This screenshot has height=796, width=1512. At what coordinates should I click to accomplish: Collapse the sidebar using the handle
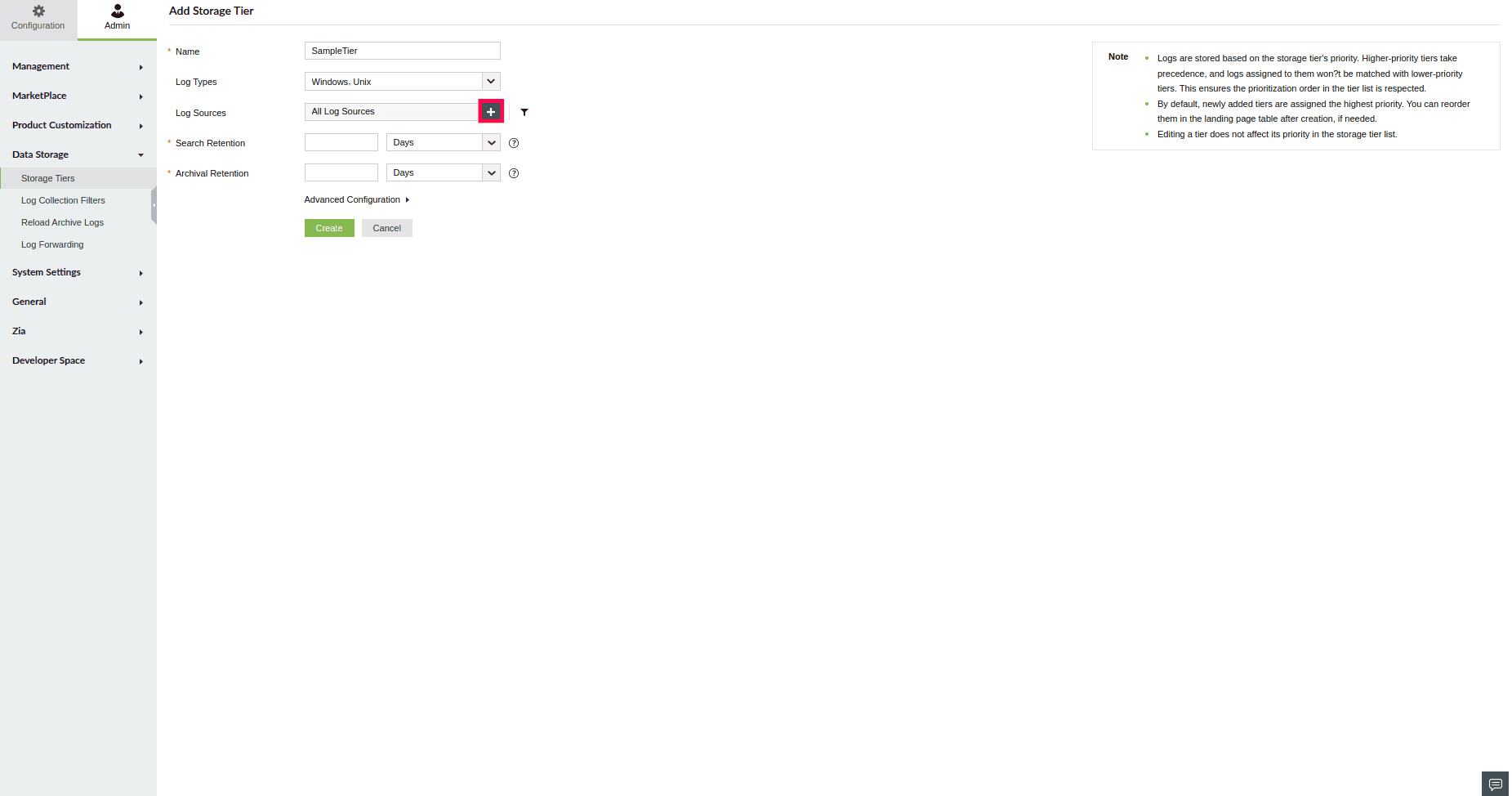154,205
